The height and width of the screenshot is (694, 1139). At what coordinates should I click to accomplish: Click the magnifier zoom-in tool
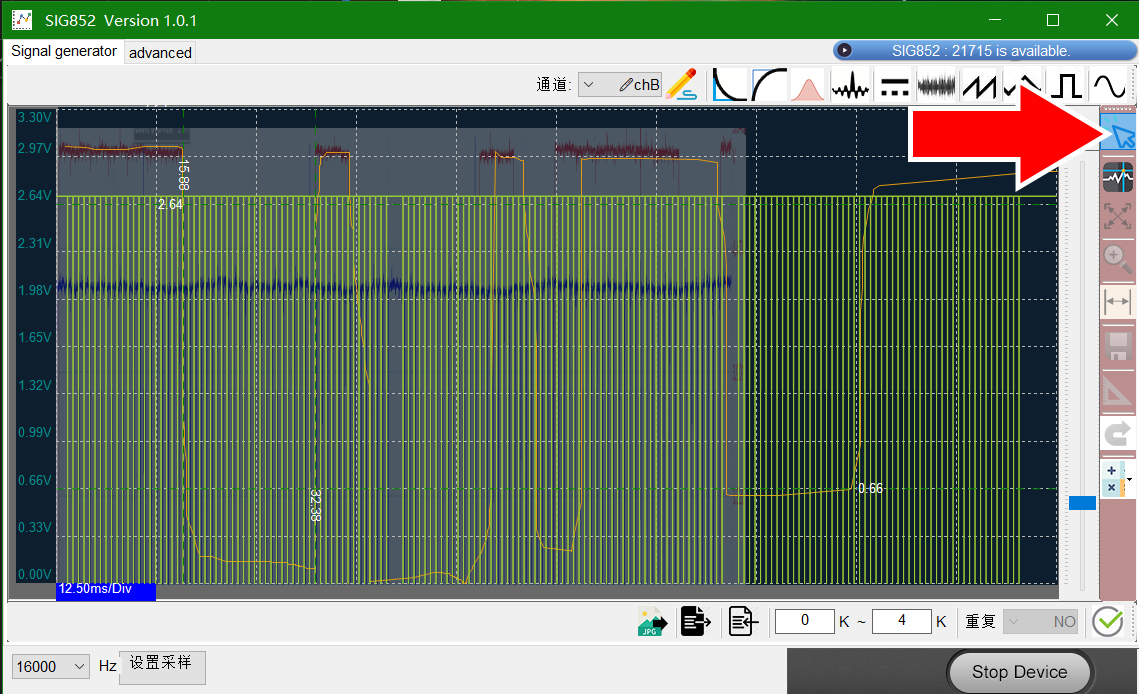pyautogui.click(x=1118, y=258)
